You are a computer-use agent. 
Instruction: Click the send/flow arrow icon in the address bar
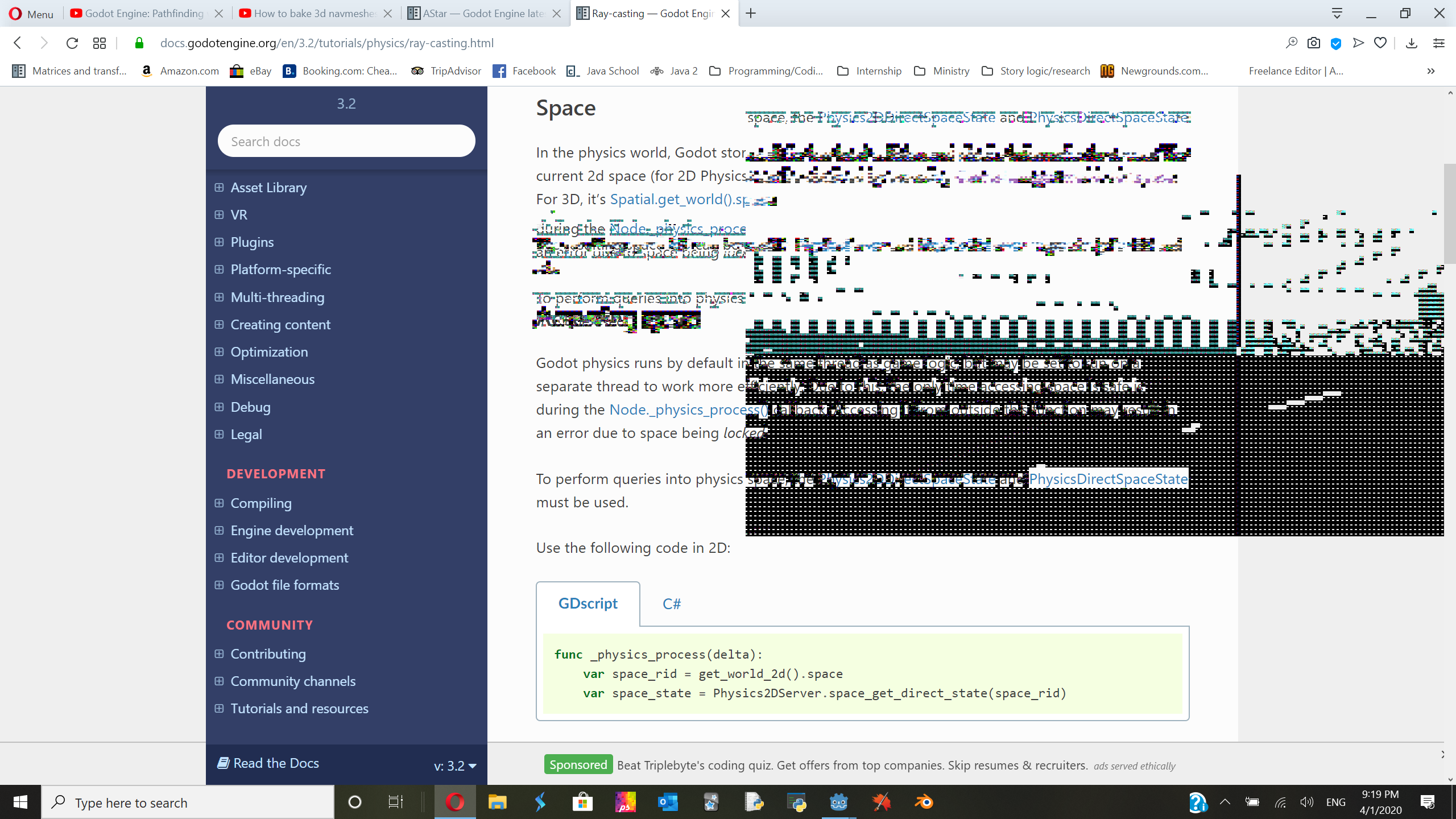pyautogui.click(x=1358, y=43)
